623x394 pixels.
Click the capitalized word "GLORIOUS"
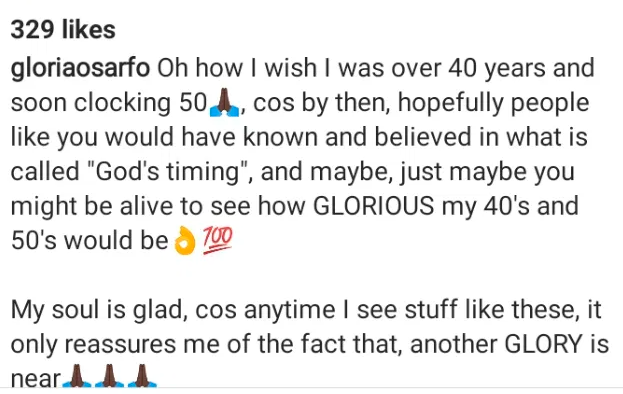tap(373, 206)
